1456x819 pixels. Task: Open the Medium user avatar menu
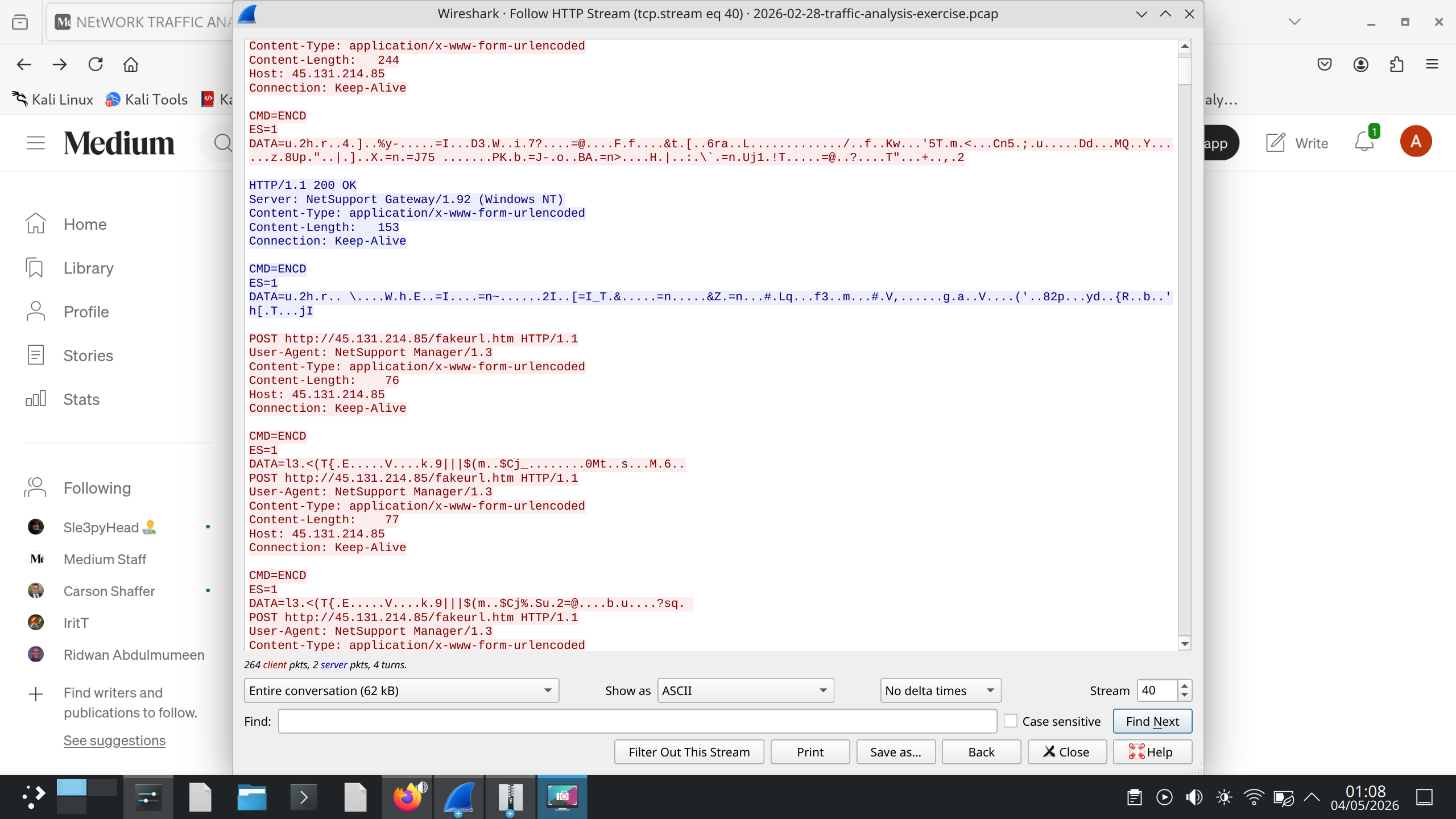(x=1416, y=142)
